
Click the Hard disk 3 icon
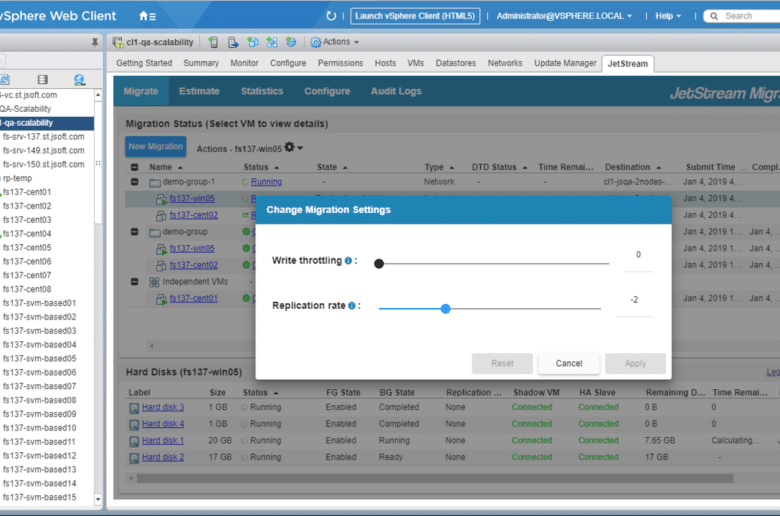pos(134,409)
